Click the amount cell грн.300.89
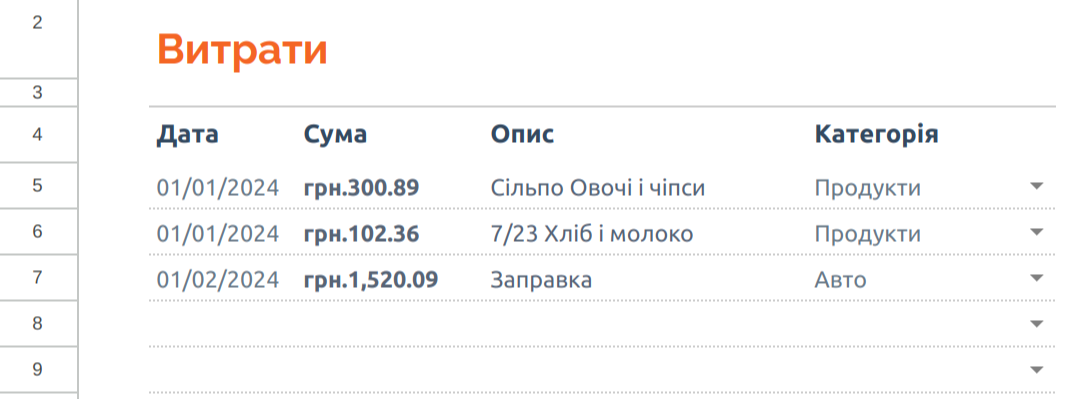Viewport: 1071px width, 399px height. coord(361,187)
